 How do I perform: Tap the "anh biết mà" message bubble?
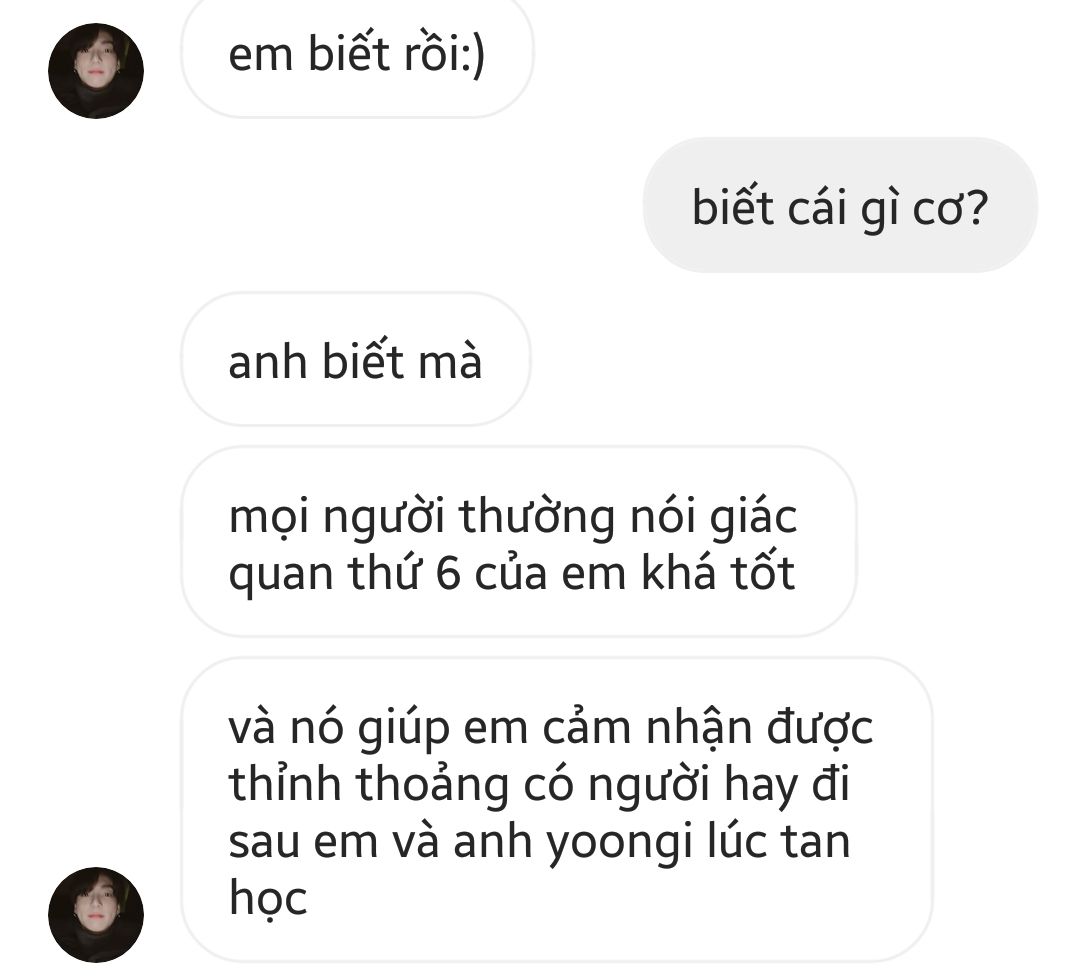(x=355, y=359)
